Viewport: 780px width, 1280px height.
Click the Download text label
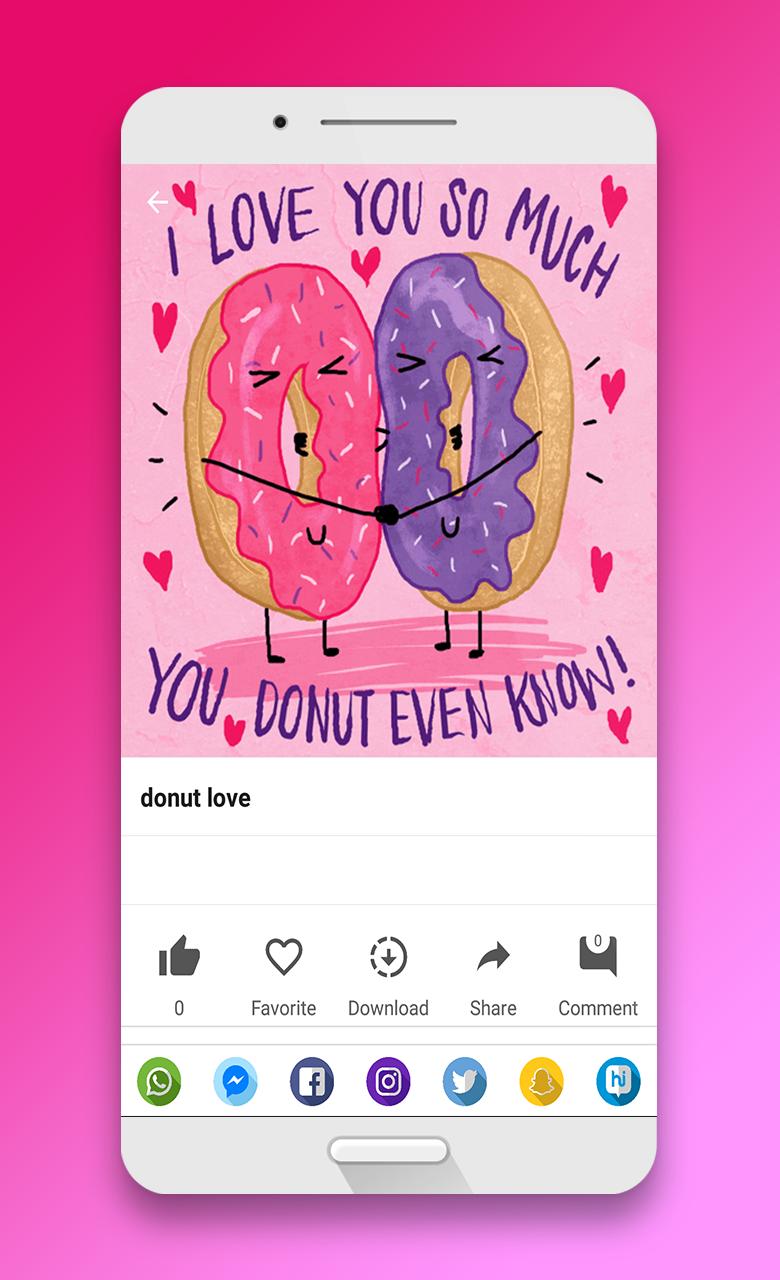pyautogui.click(x=388, y=1008)
